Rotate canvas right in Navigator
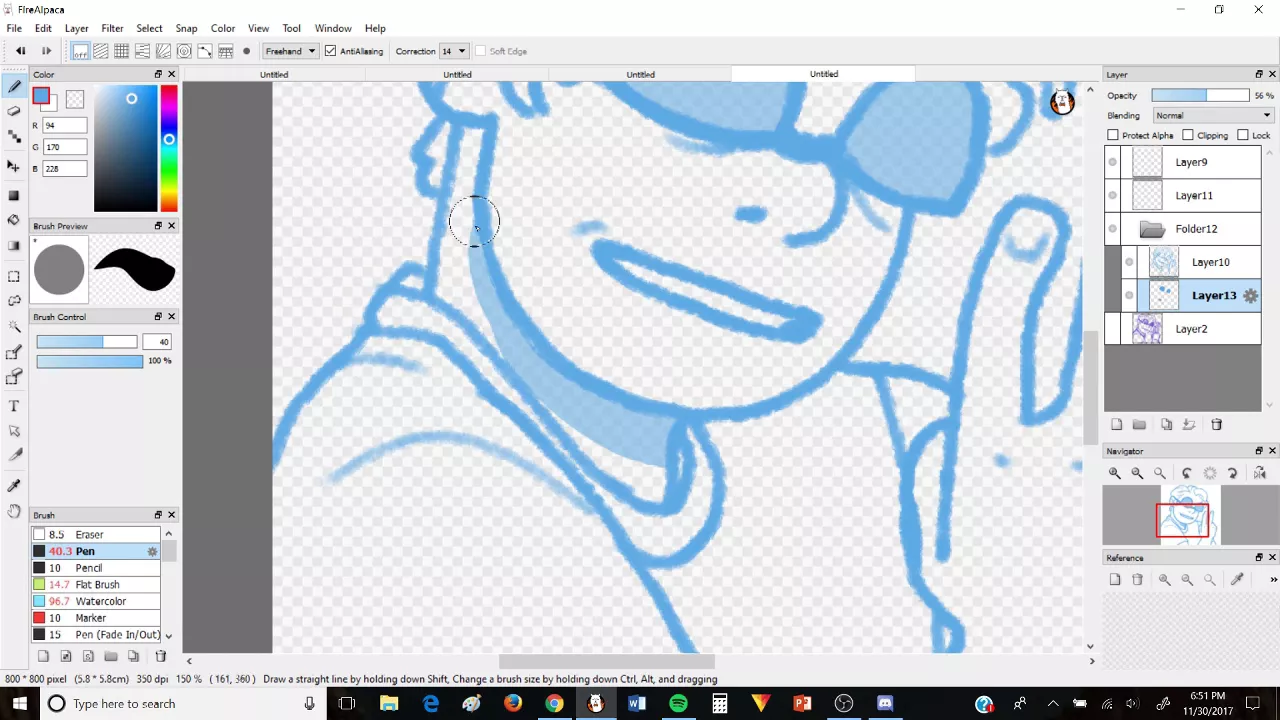Image resolution: width=1280 pixels, height=720 pixels. [x=1233, y=473]
